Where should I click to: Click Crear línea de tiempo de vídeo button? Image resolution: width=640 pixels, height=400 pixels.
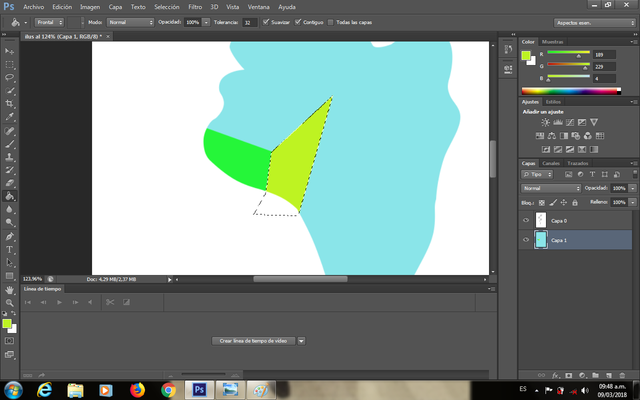click(x=254, y=341)
